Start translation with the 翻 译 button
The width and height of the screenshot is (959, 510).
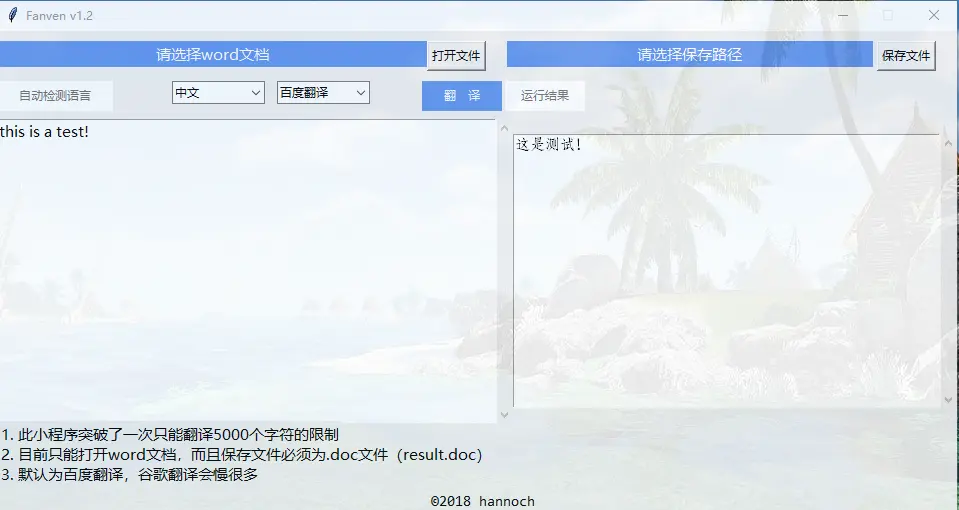click(x=462, y=95)
